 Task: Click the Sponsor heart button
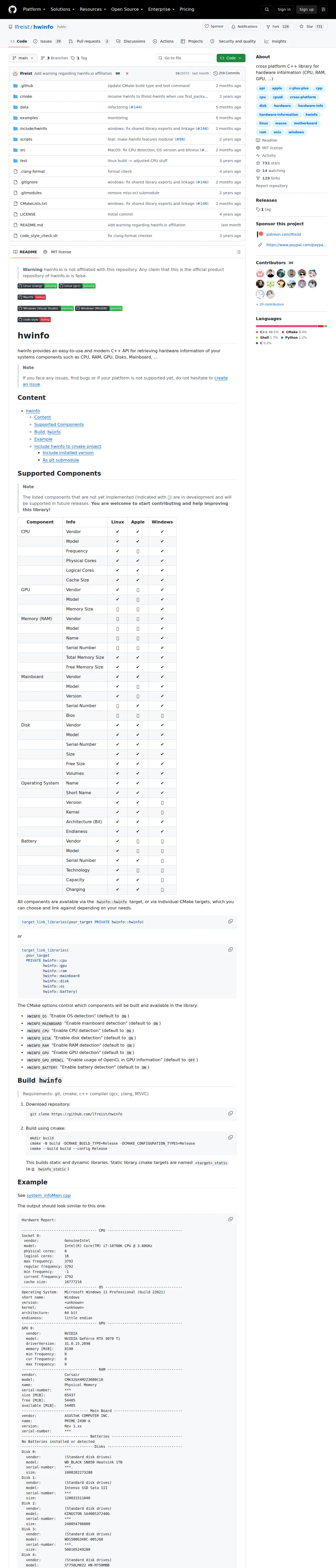[x=214, y=27]
